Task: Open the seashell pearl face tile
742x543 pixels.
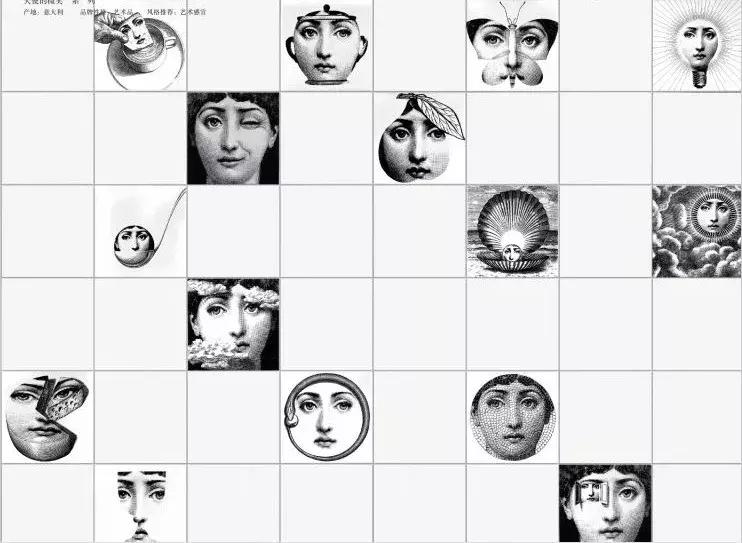Action: [512, 231]
